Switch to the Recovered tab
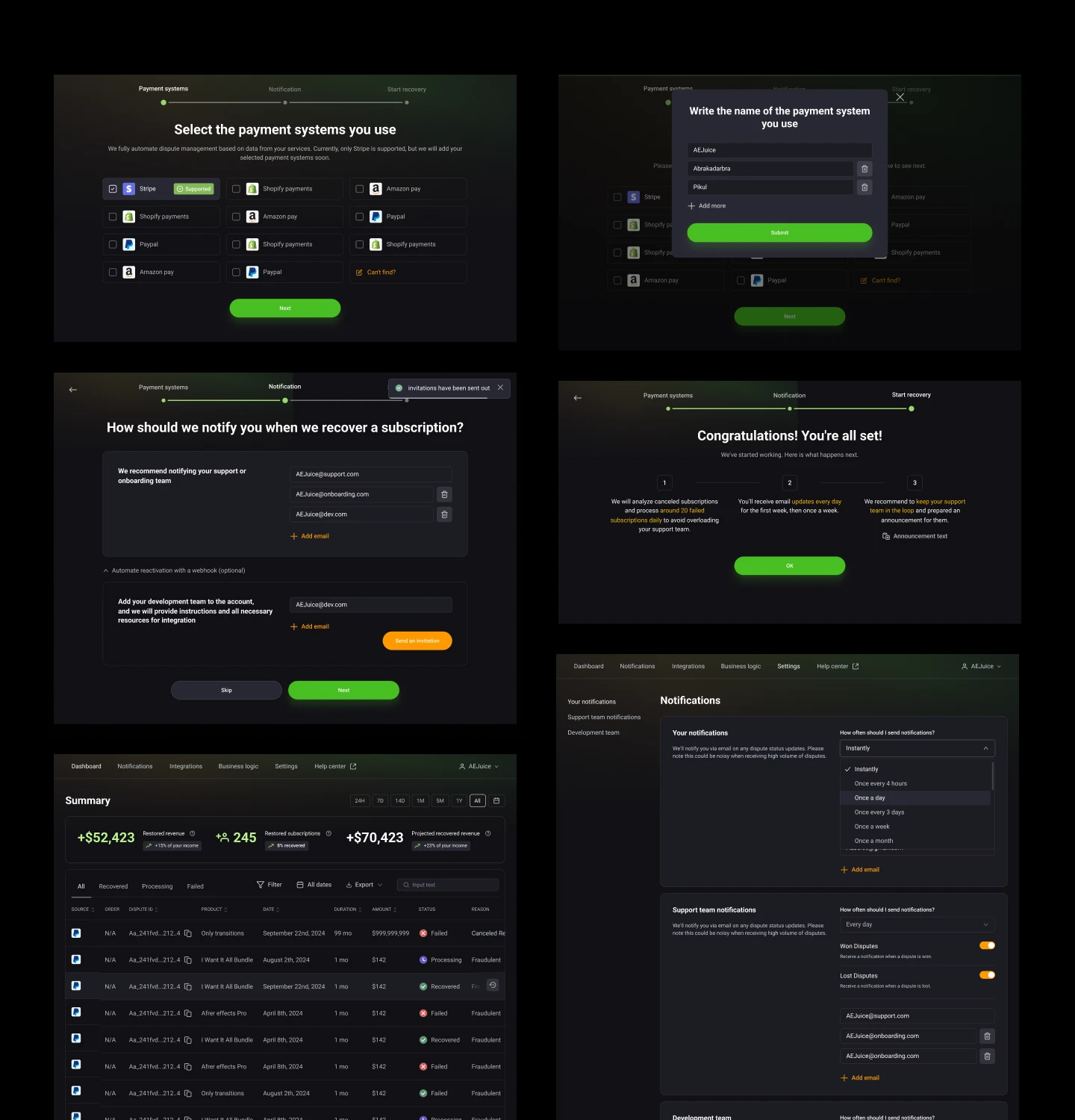Image resolution: width=1075 pixels, height=1120 pixels. tap(113, 886)
